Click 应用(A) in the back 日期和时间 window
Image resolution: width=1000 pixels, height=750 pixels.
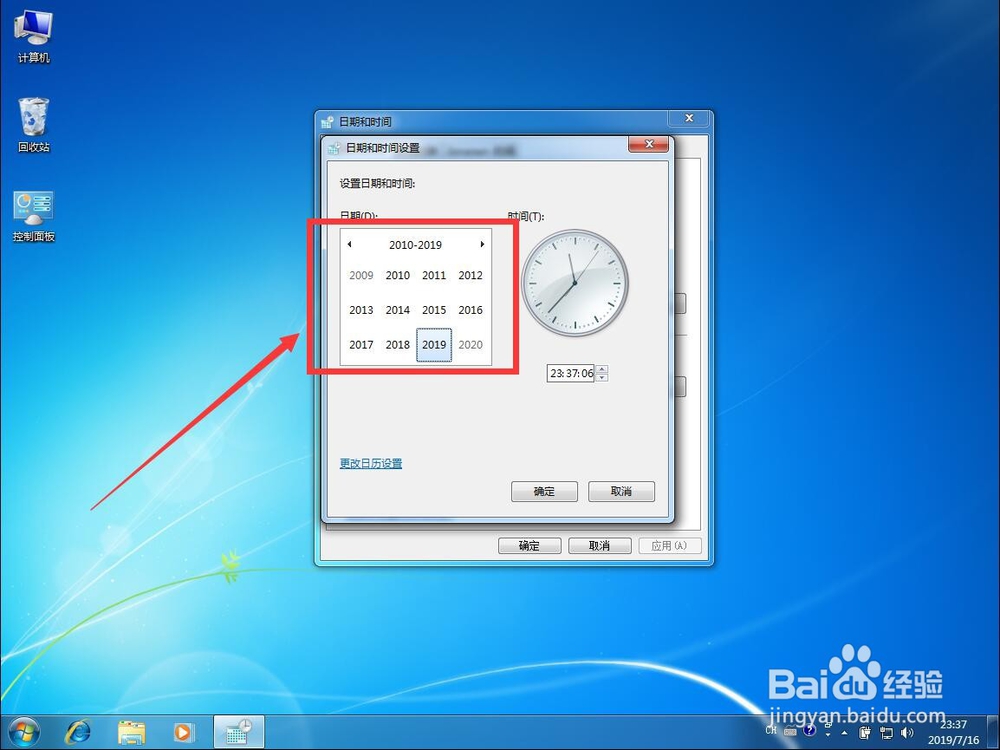point(670,546)
